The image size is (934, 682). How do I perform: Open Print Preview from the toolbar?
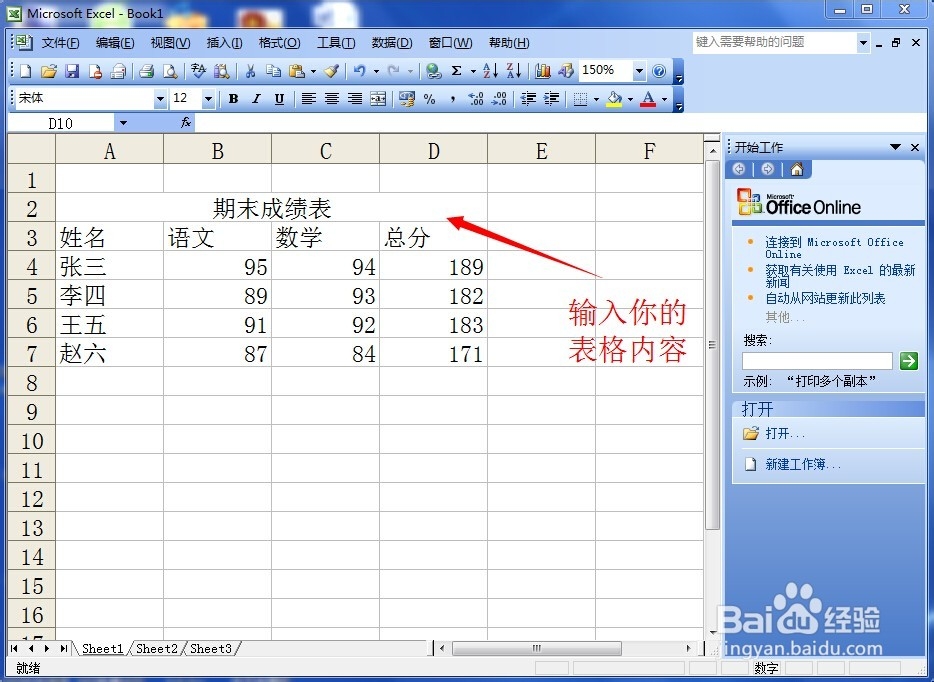pyautogui.click(x=170, y=71)
